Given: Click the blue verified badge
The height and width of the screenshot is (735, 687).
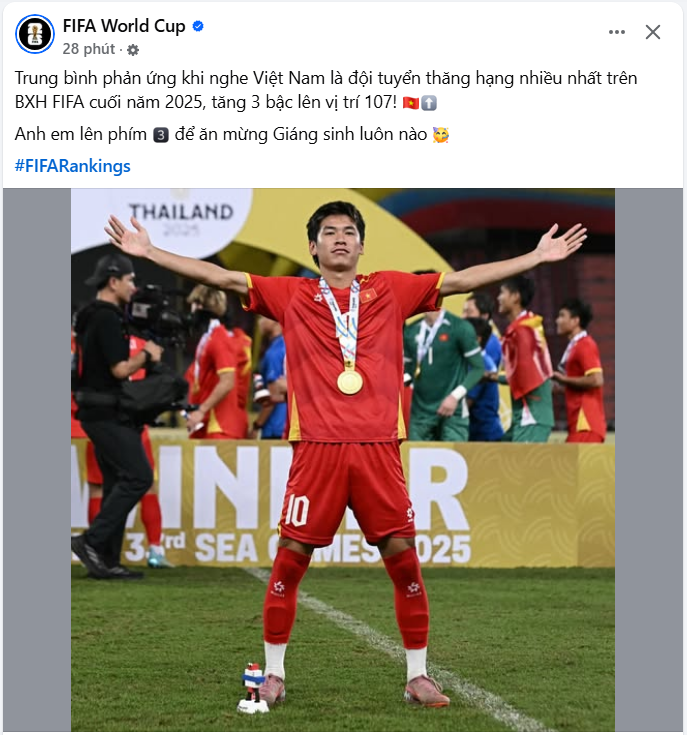Looking at the screenshot, I should click(x=198, y=26).
